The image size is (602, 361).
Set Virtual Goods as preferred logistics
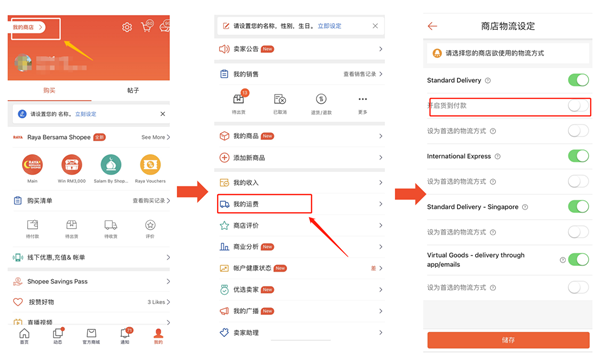(x=578, y=288)
